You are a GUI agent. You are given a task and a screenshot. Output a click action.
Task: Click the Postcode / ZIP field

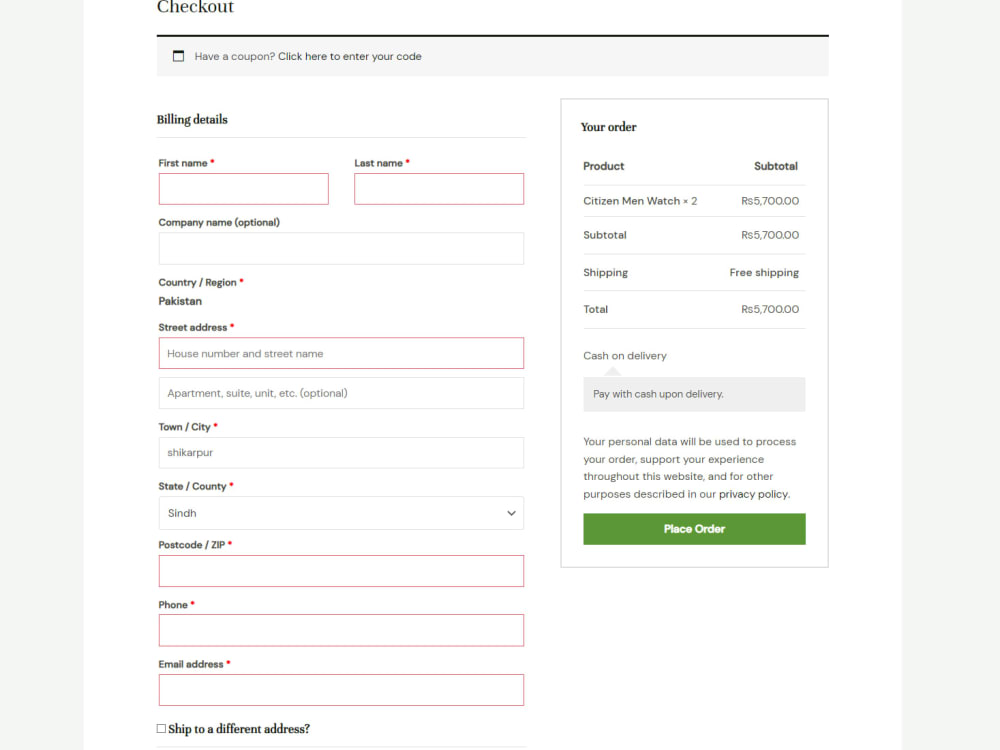pos(341,570)
